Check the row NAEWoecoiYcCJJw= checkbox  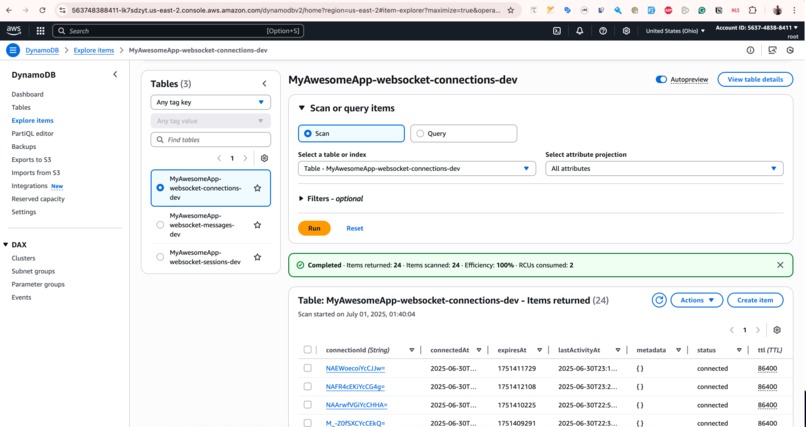click(x=307, y=368)
